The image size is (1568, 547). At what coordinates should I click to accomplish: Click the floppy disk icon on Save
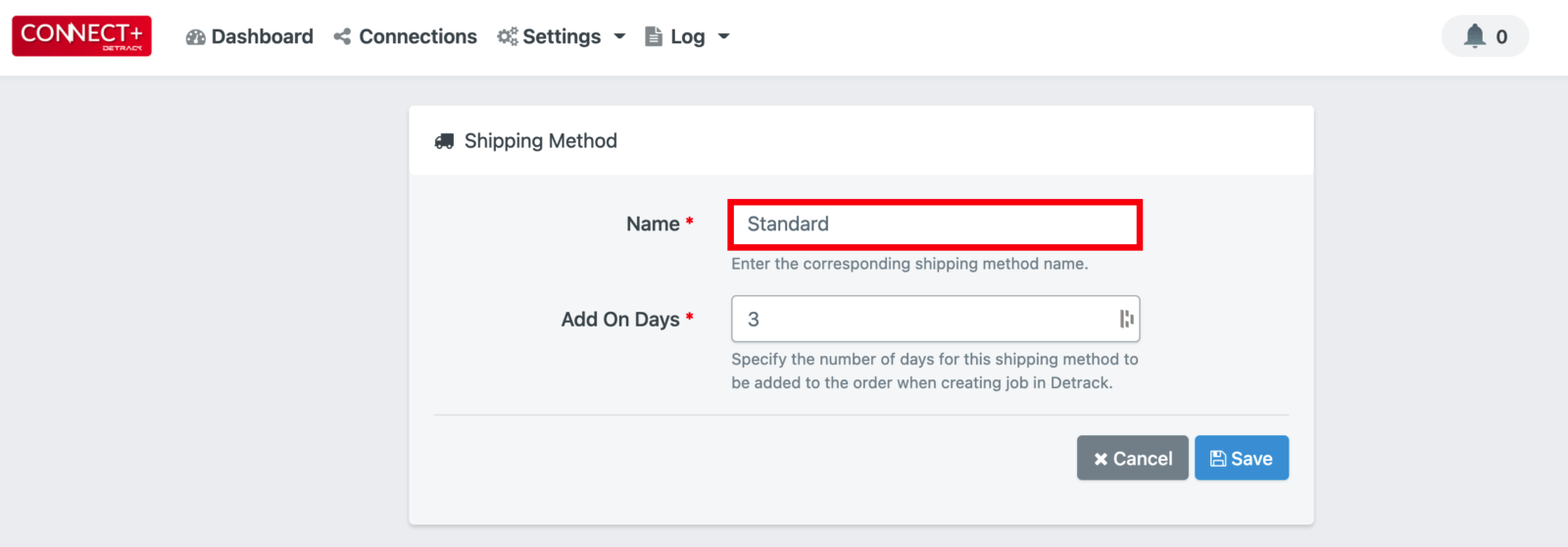(1218, 459)
